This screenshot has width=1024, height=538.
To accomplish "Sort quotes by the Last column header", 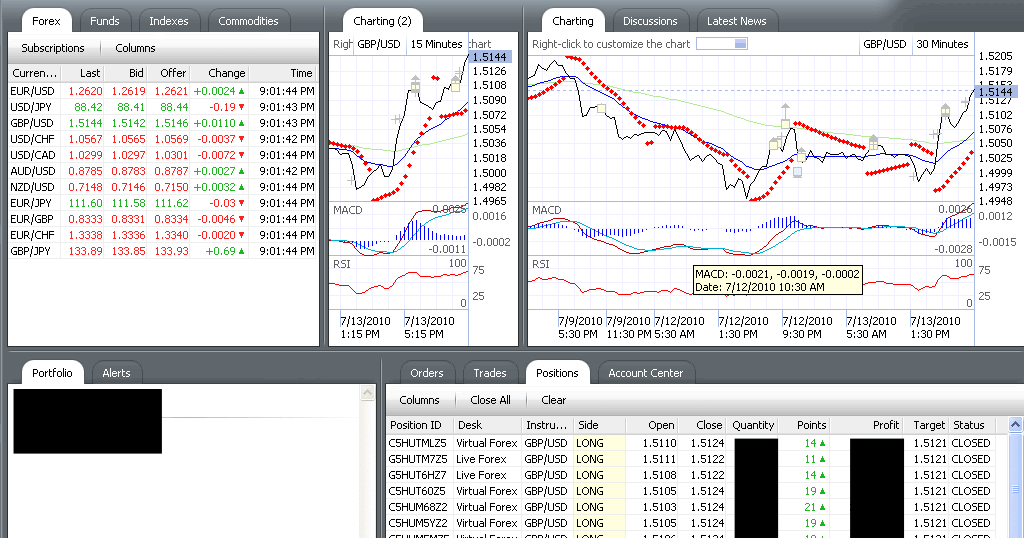I will click(x=83, y=73).
